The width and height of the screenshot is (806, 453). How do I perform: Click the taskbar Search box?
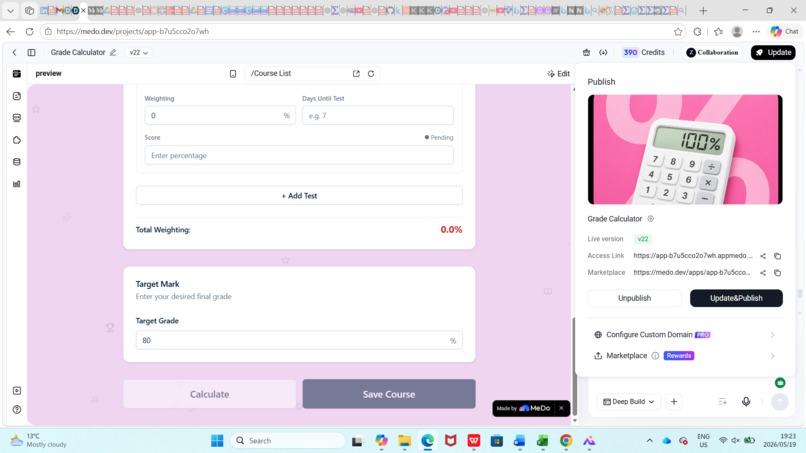click(288, 441)
